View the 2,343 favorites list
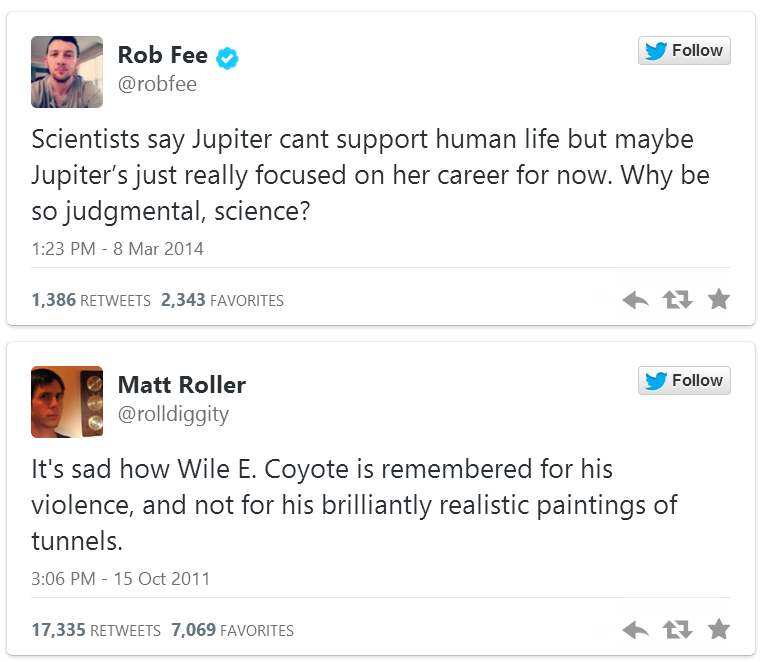Screen dimensions: 766x662 [222, 300]
